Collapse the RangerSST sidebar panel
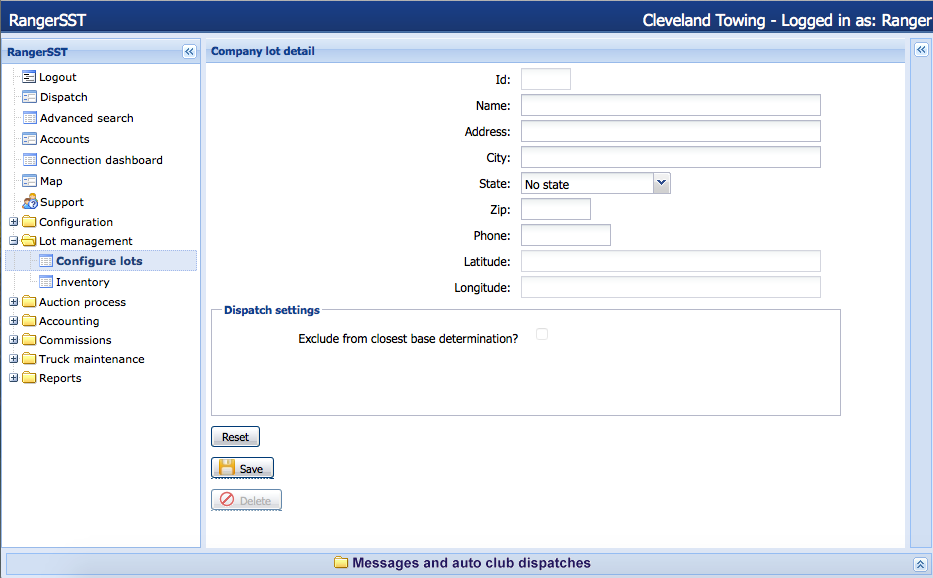 tap(189, 52)
